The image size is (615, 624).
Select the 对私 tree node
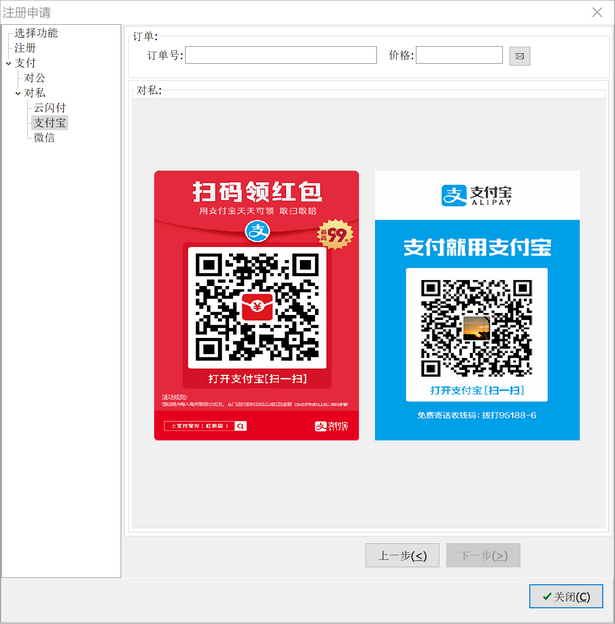tap(35, 93)
